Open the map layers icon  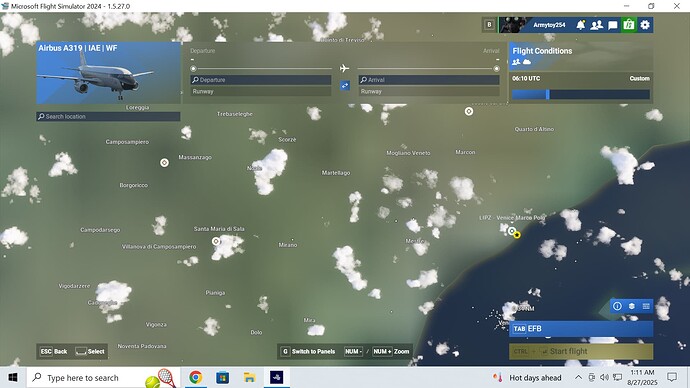coord(631,306)
